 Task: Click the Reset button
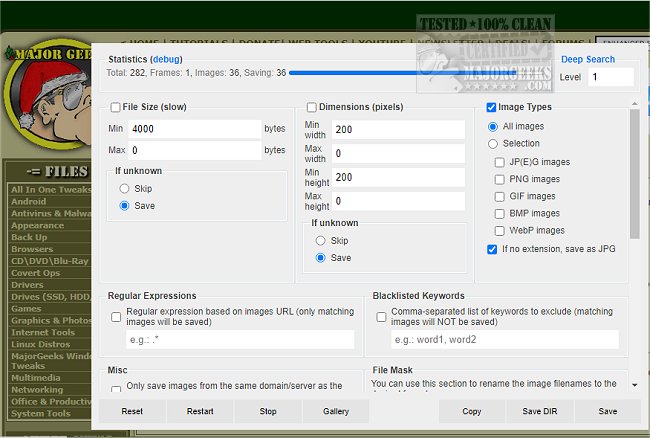point(132,411)
